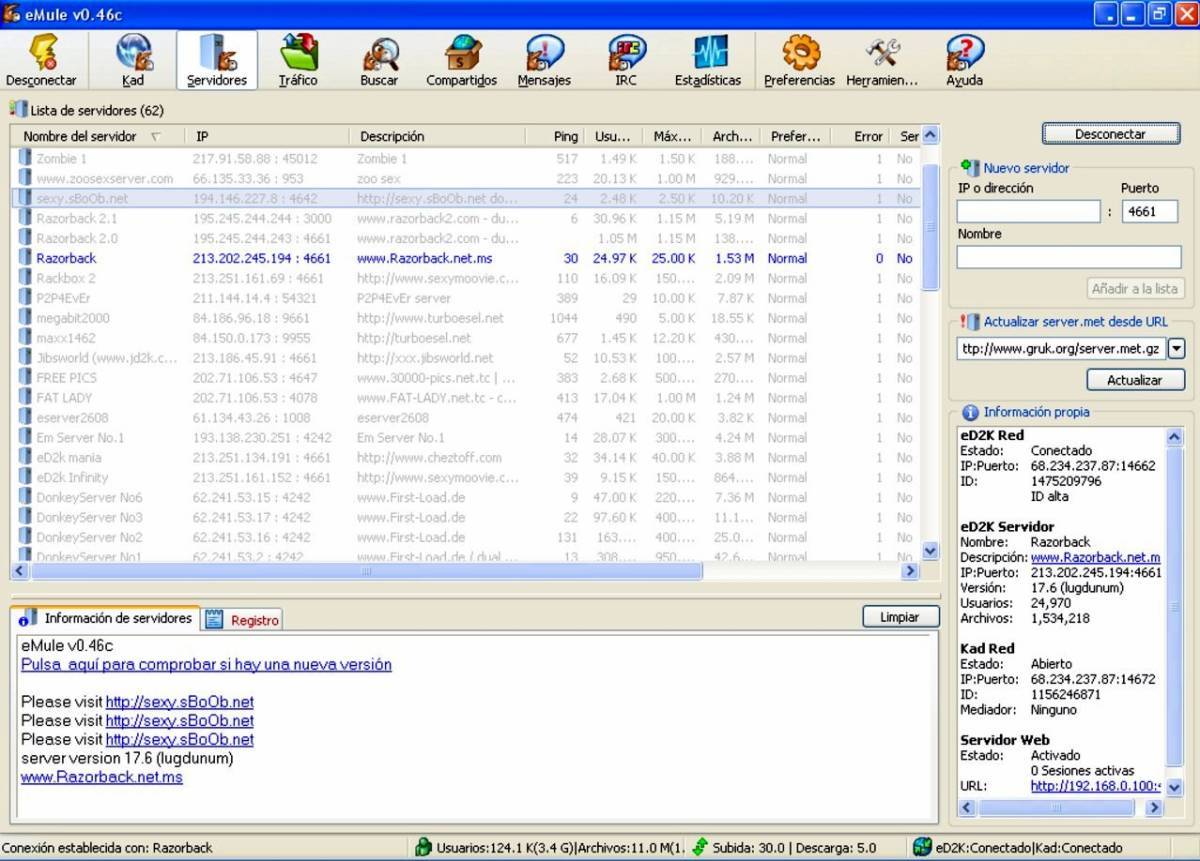Select the P2P4EvEr server row
1200x861 pixels.
(x=466, y=298)
